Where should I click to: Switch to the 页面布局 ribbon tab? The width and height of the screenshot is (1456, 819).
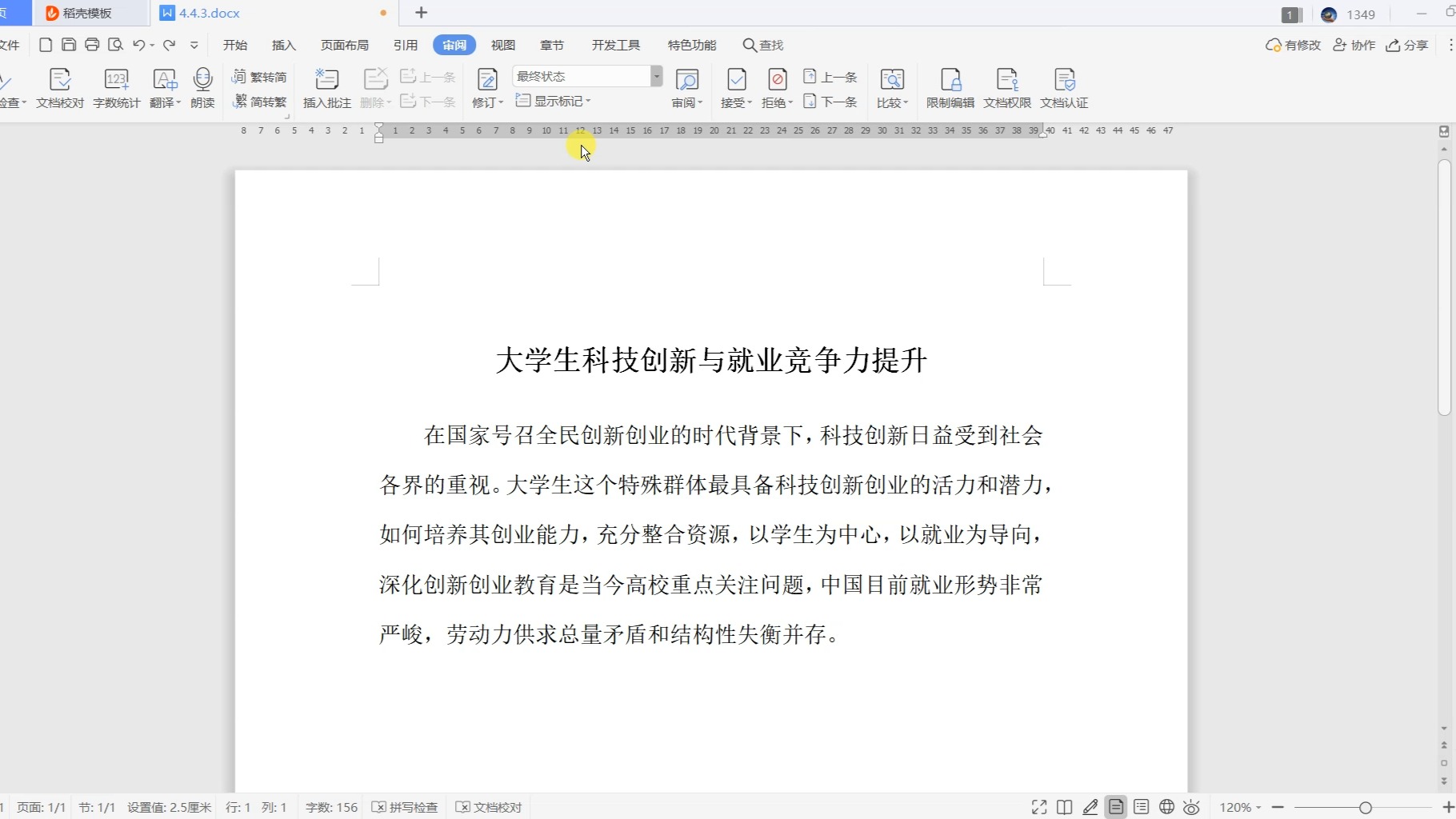click(x=345, y=45)
